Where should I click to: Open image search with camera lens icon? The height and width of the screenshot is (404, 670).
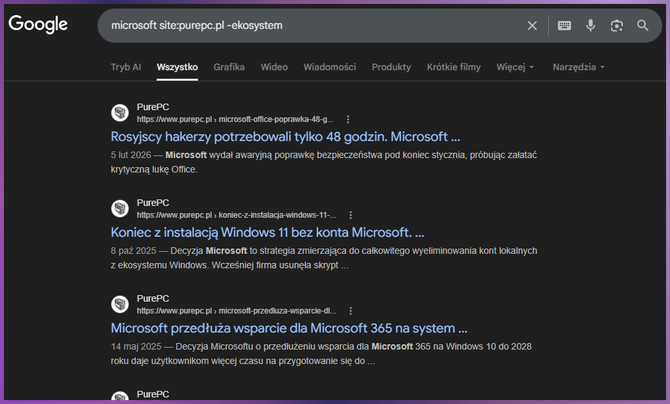point(617,26)
